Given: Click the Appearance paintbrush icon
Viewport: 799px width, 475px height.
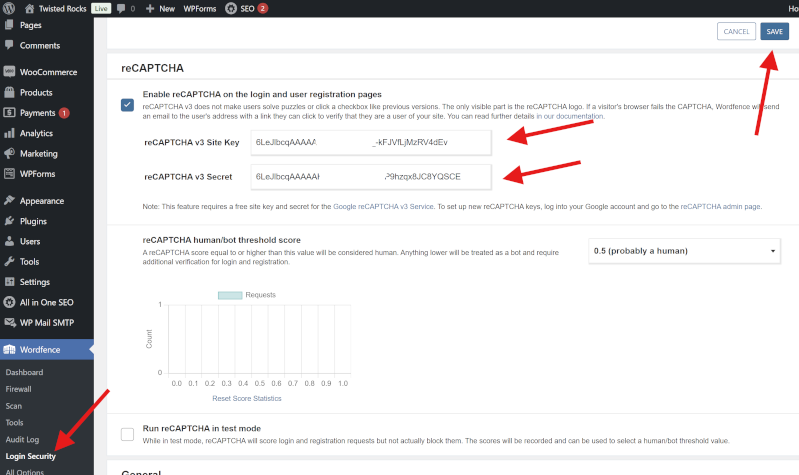Looking at the screenshot, I should coord(9,200).
